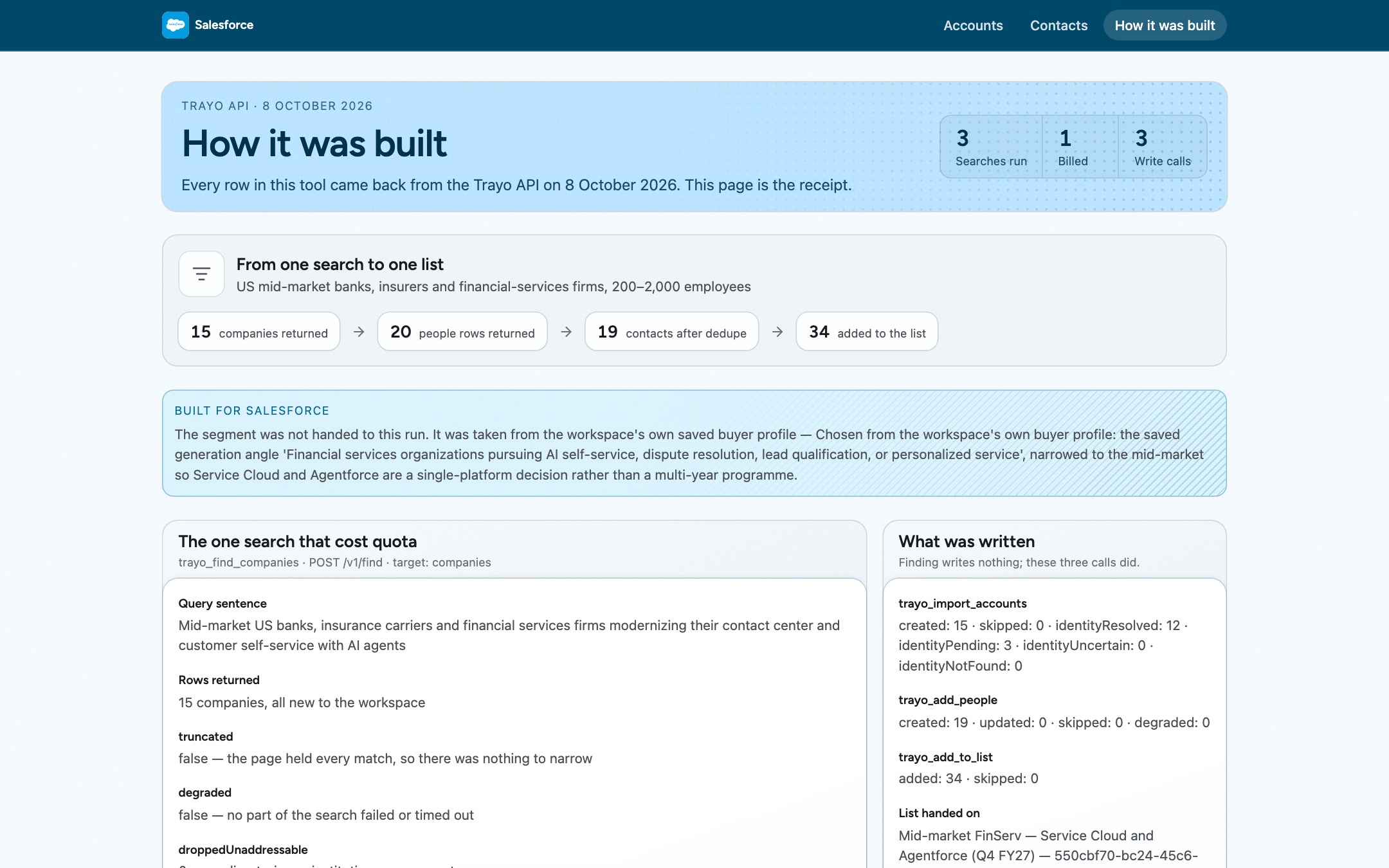Click the arrow after contacts after dedupe
Viewport: 1389px width, 868px height.
pyautogui.click(x=777, y=332)
